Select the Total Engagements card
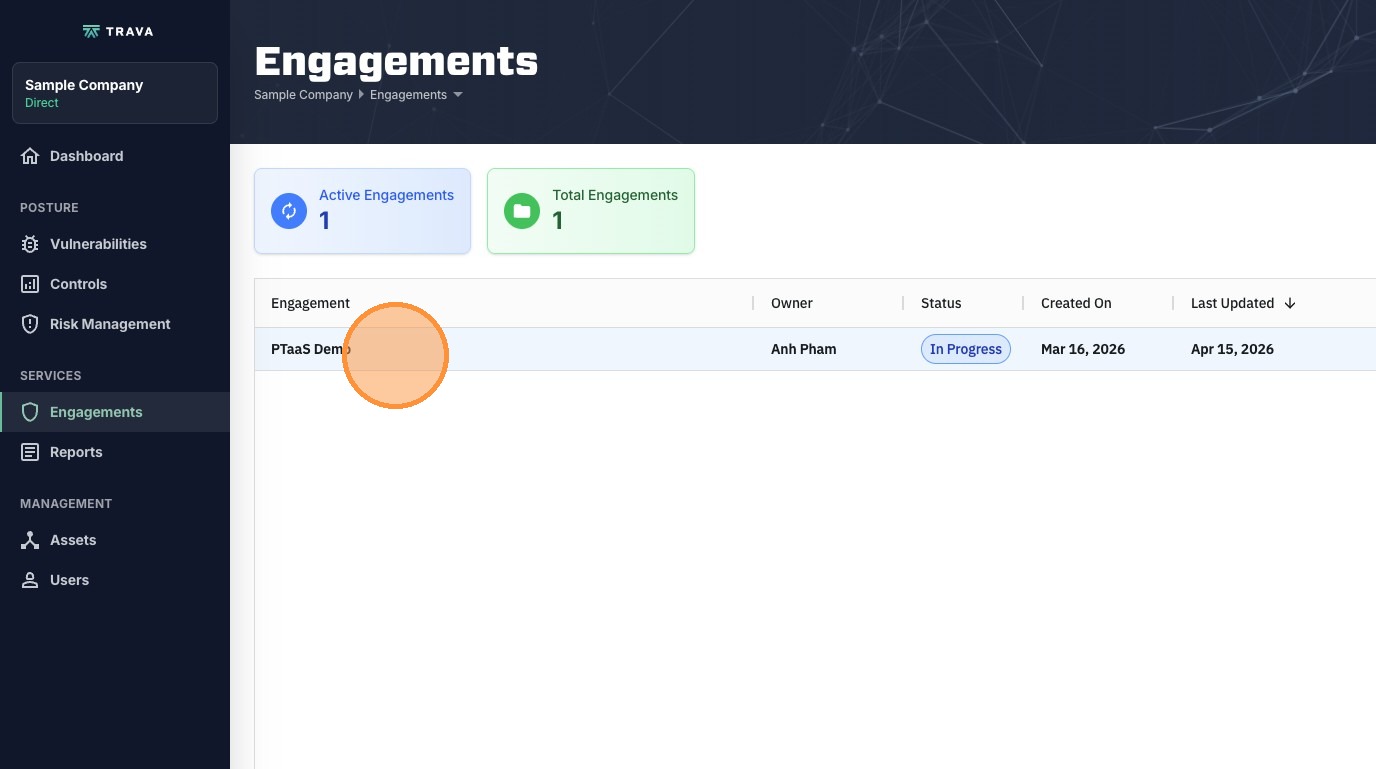 [591, 211]
